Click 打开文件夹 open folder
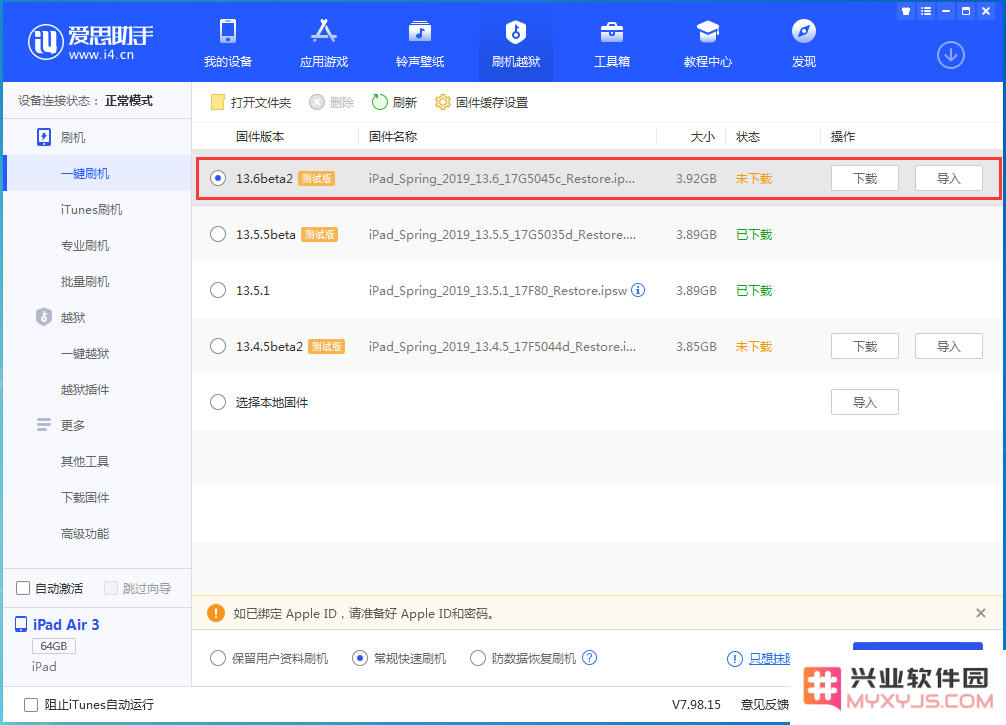This screenshot has width=1006, height=725. (x=251, y=103)
